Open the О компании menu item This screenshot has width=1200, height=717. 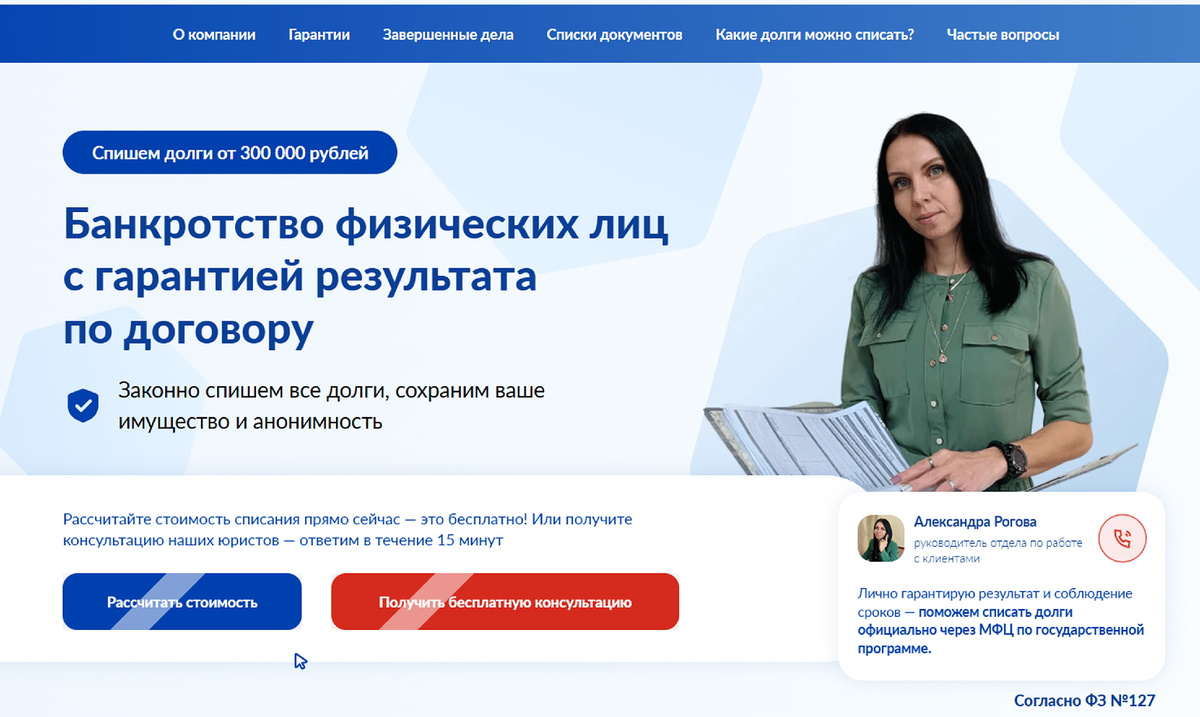[214, 34]
